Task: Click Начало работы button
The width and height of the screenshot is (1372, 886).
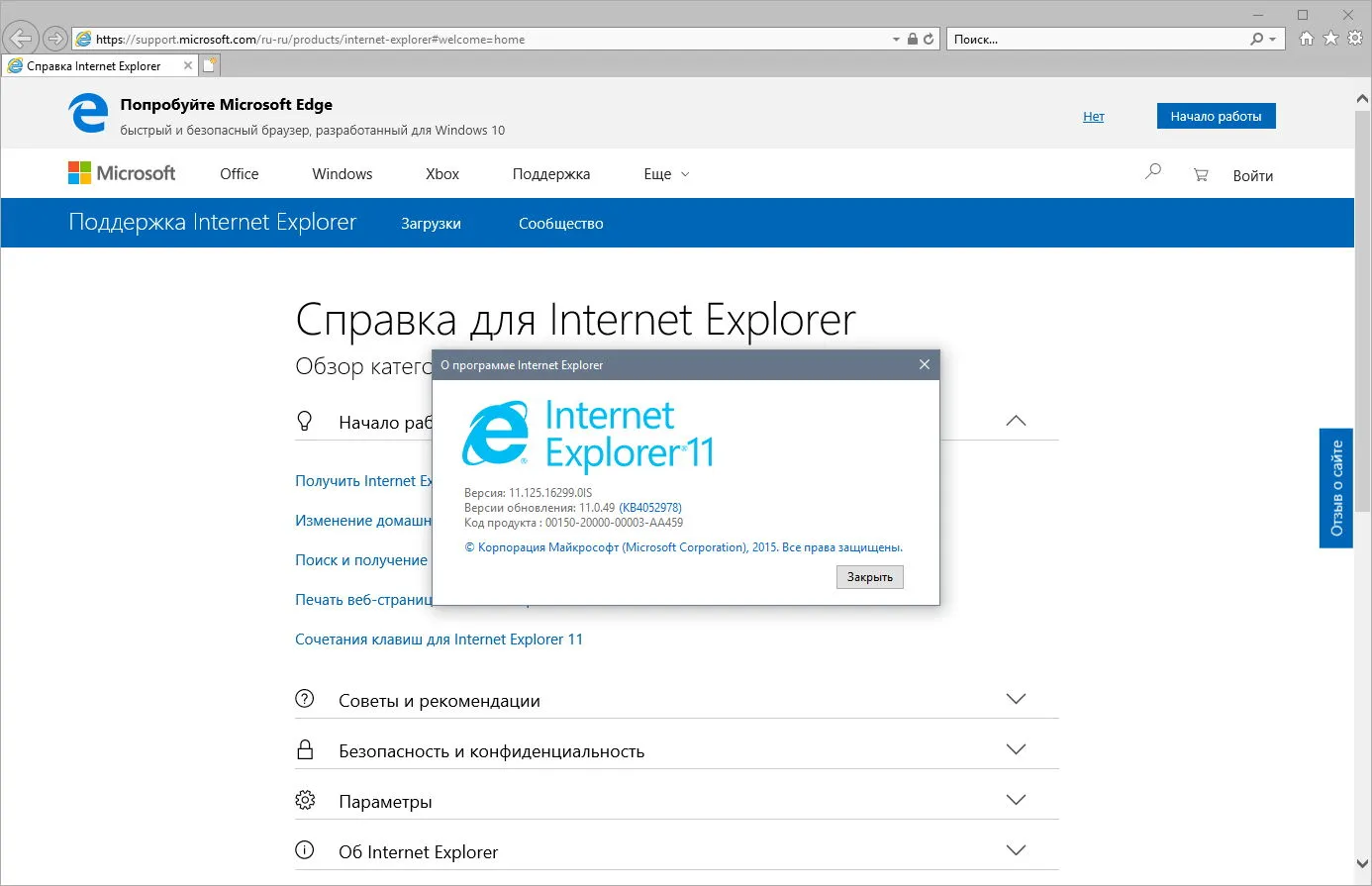Action: (x=1216, y=116)
